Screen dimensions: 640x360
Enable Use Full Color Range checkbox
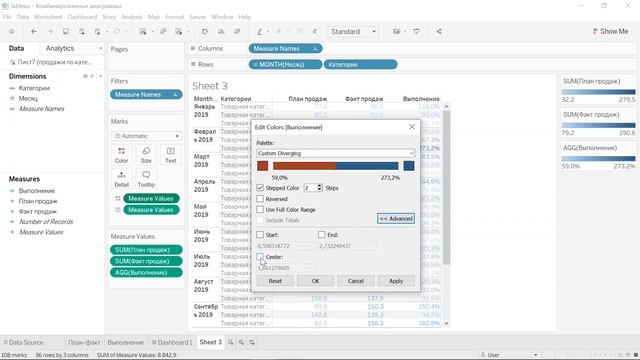click(x=260, y=209)
